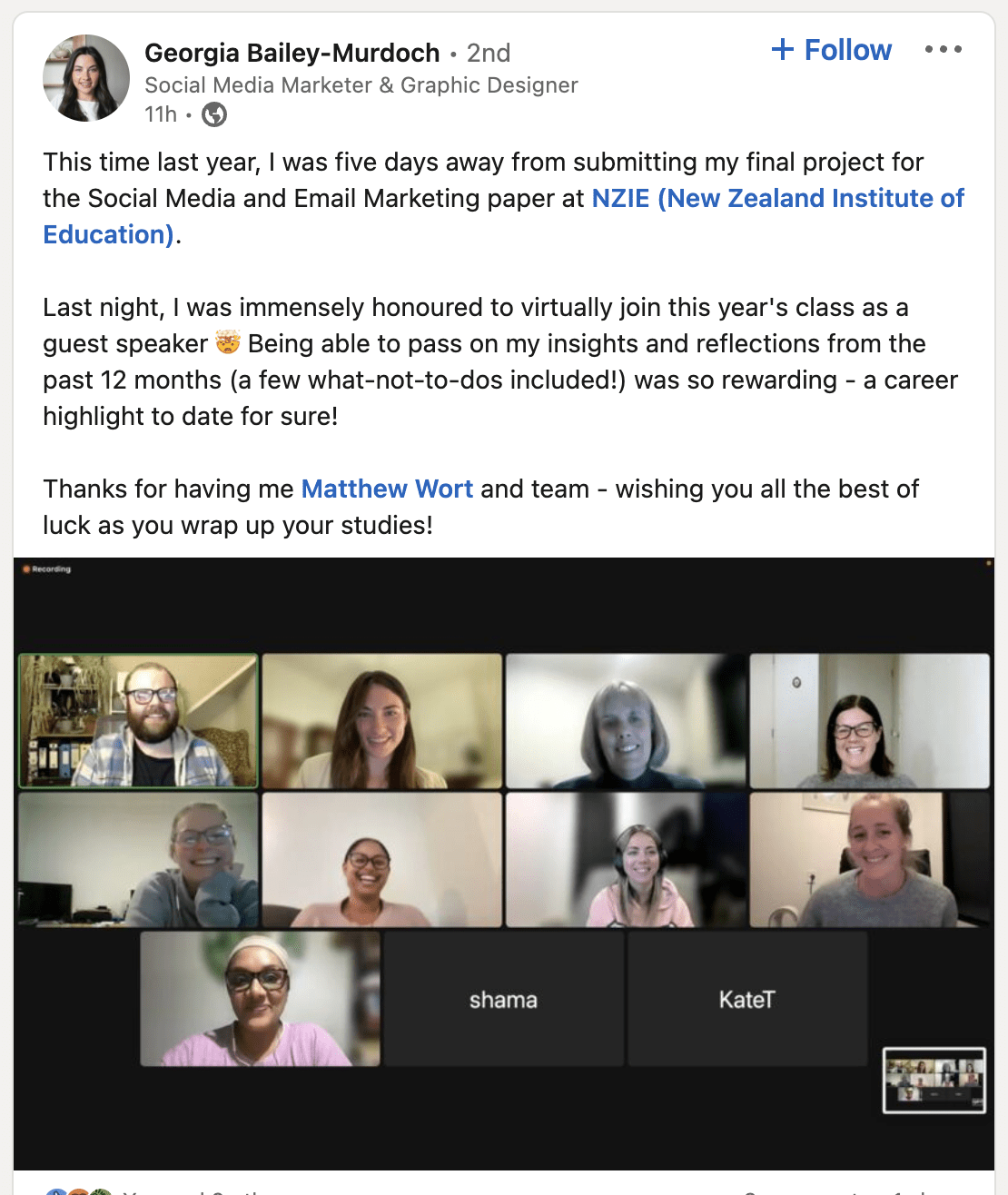
Task: Follow Georgia Bailey-Murdoch
Action: [832, 50]
